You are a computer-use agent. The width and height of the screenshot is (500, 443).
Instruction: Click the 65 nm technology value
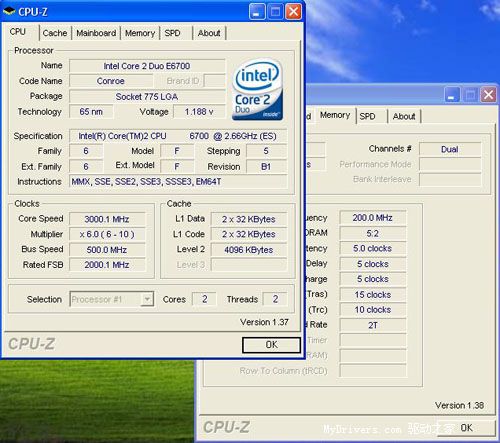[91, 112]
